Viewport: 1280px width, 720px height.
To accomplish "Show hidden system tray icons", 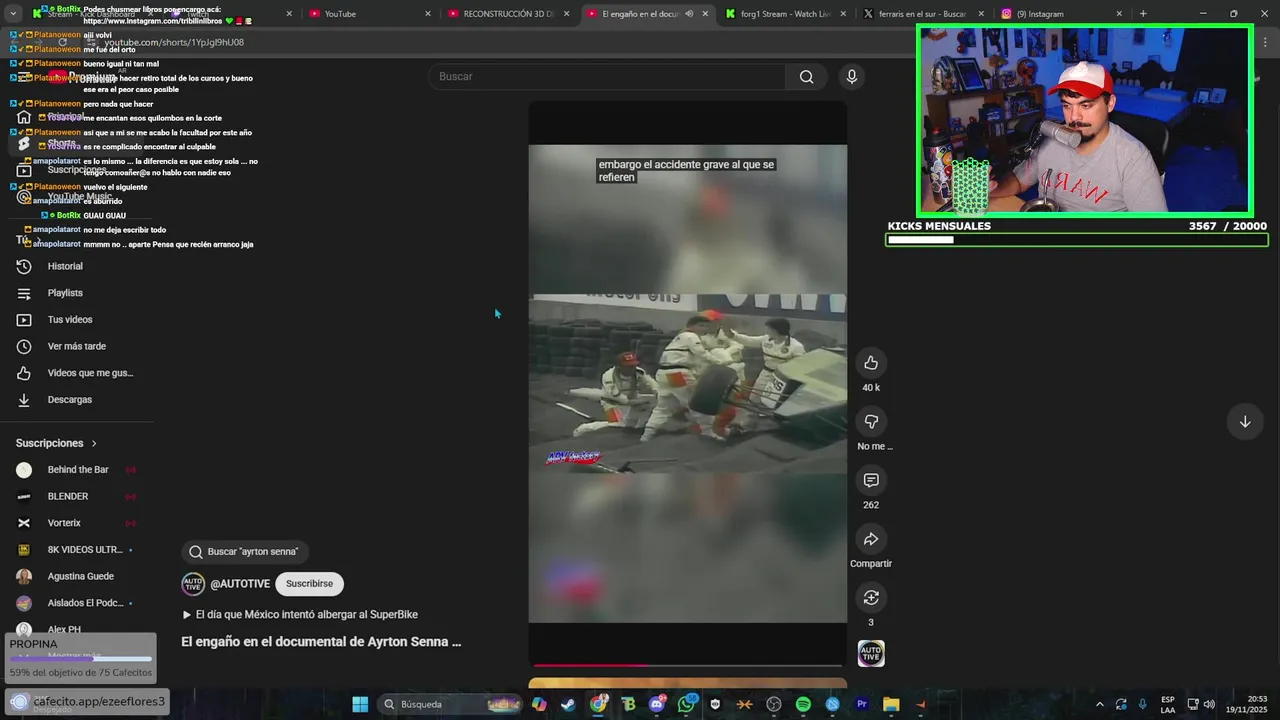I will pyautogui.click(x=1100, y=704).
